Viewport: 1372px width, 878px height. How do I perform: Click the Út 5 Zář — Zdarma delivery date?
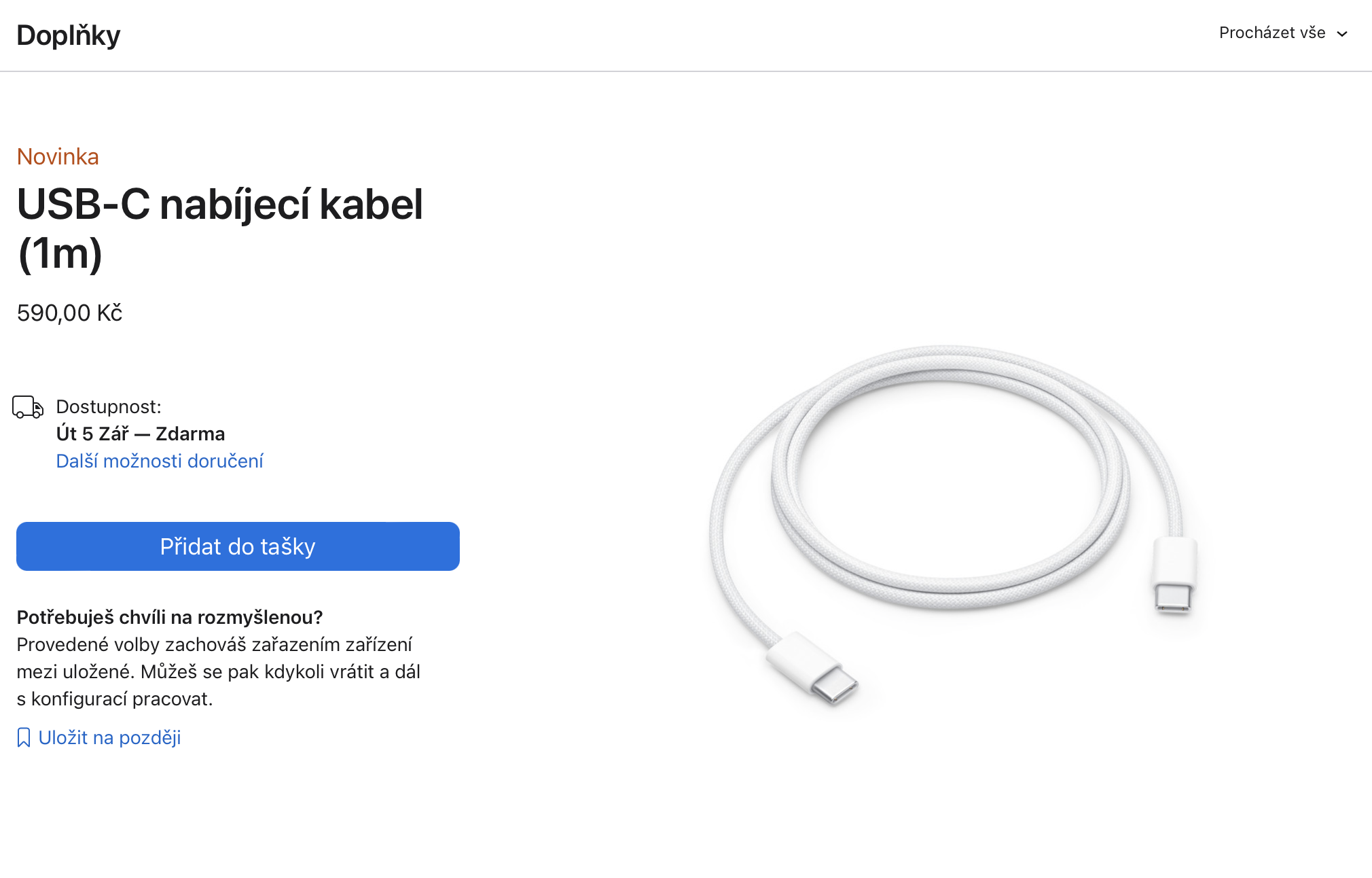[x=141, y=434]
